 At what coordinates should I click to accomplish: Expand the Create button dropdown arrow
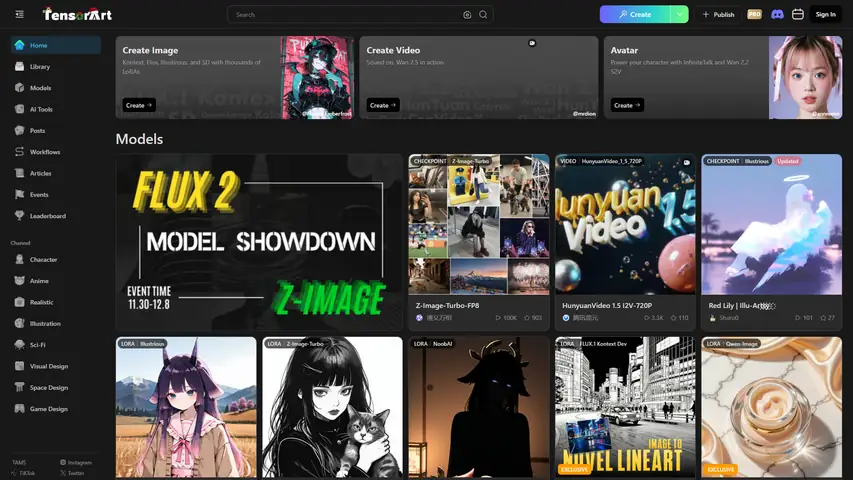coord(679,15)
